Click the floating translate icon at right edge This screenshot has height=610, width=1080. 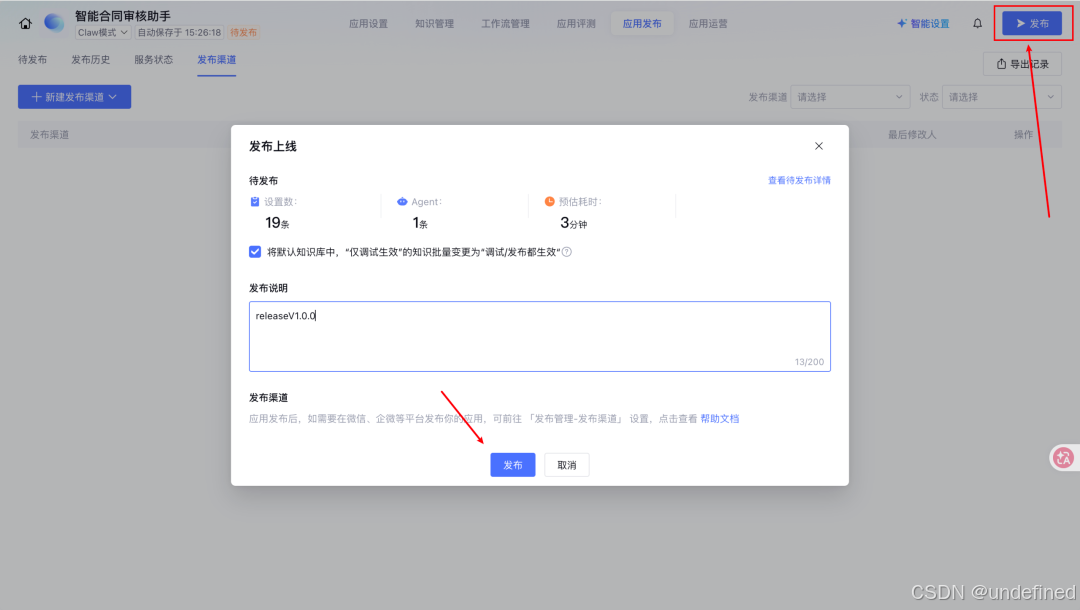point(1063,457)
